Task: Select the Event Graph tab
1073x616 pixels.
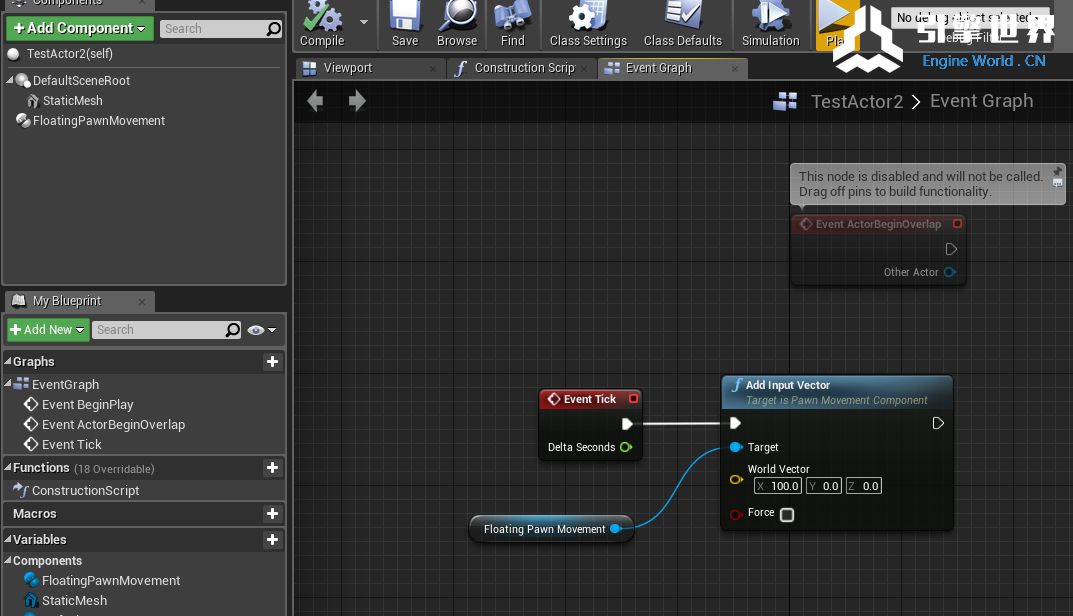Action: pos(658,68)
